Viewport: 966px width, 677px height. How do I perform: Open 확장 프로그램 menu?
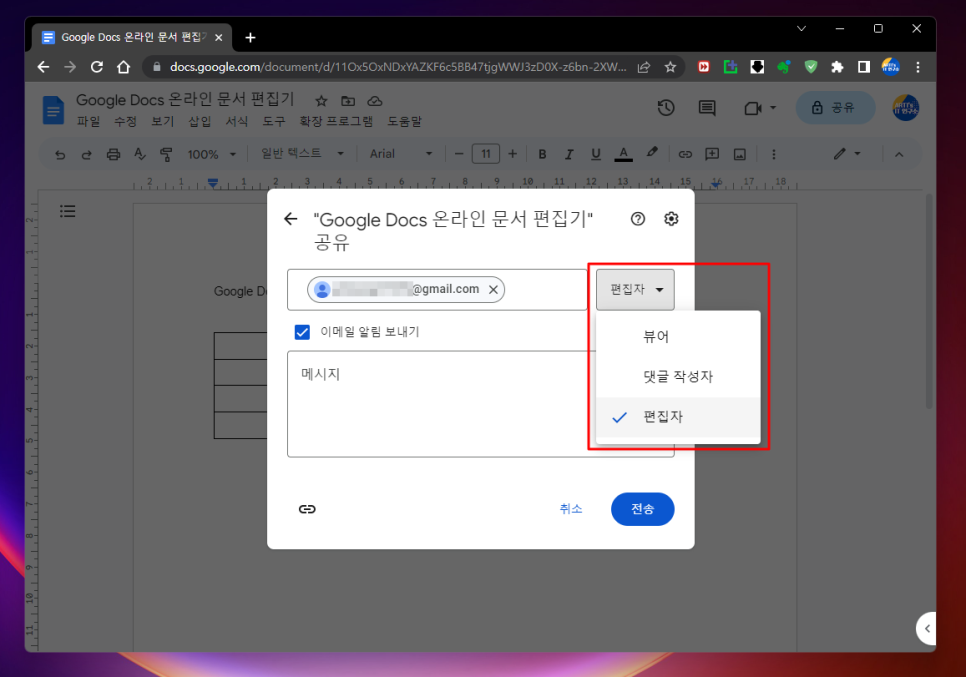336,121
